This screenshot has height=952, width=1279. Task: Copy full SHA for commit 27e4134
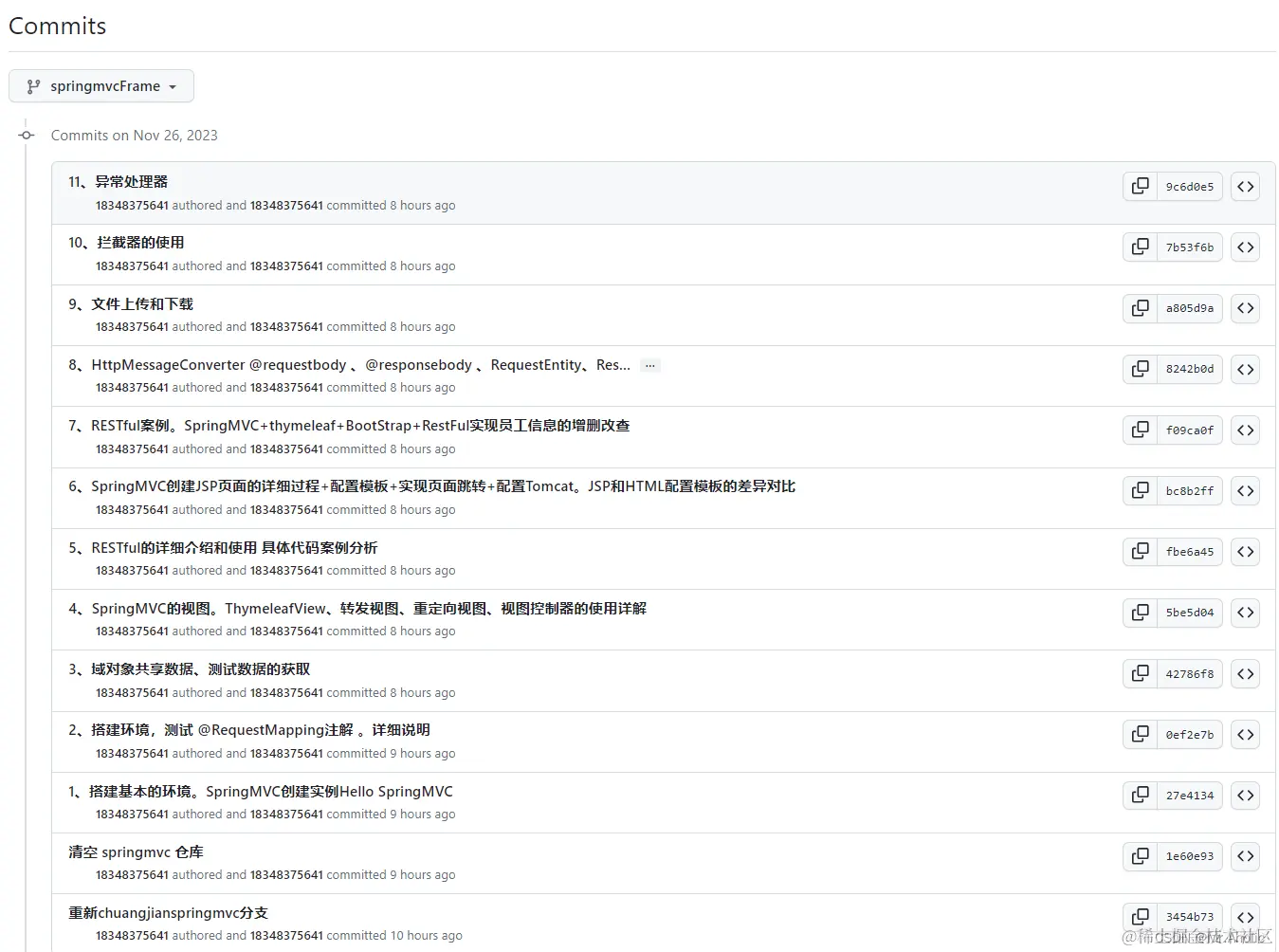[x=1141, y=796]
